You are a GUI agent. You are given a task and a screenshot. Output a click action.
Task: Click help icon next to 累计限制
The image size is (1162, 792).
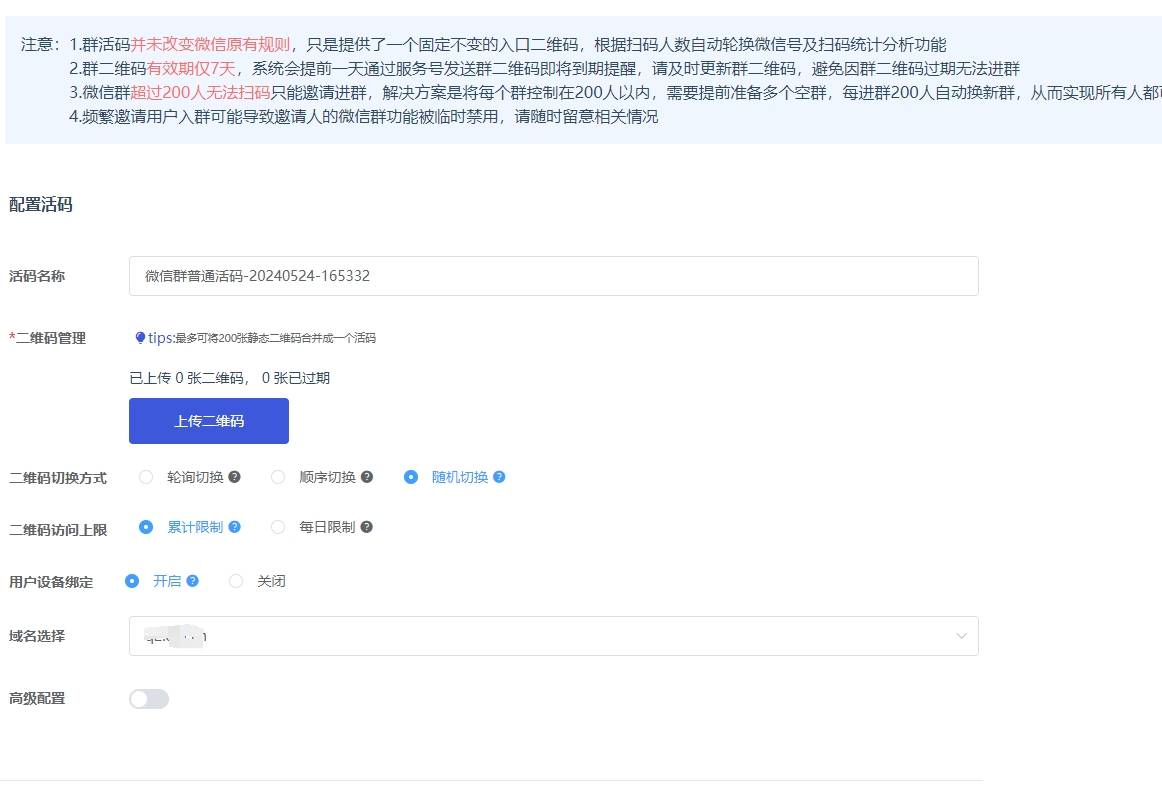(234, 527)
